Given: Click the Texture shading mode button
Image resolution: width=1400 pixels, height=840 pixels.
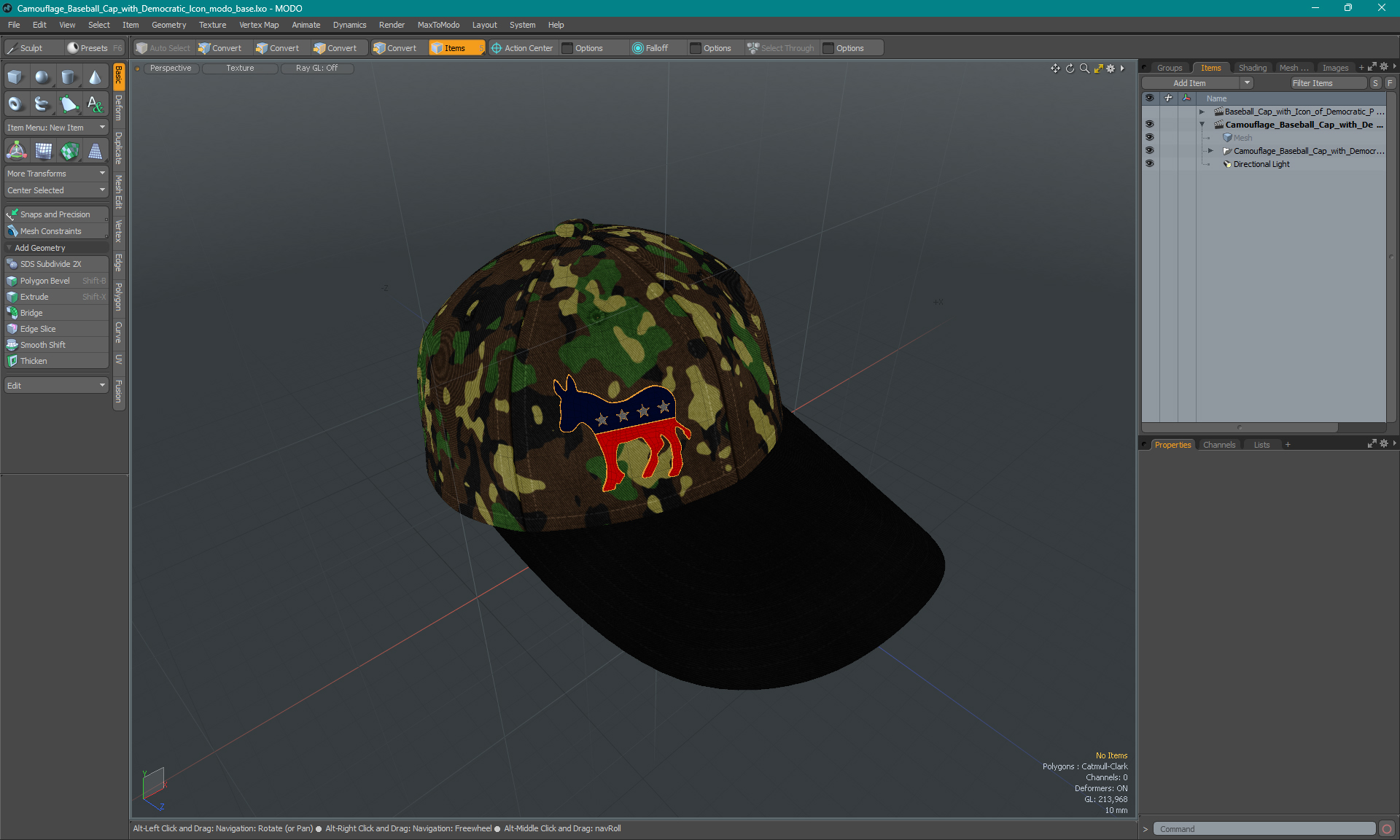Looking at the screenshot, I should (x=240, y=69).
